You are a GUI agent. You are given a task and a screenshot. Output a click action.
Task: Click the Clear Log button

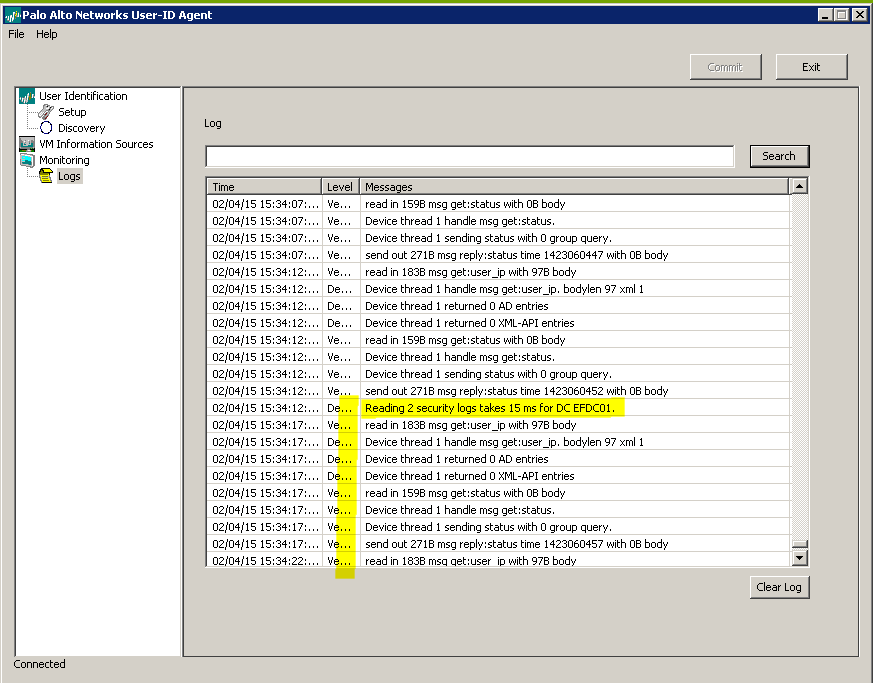pos(779,587)
